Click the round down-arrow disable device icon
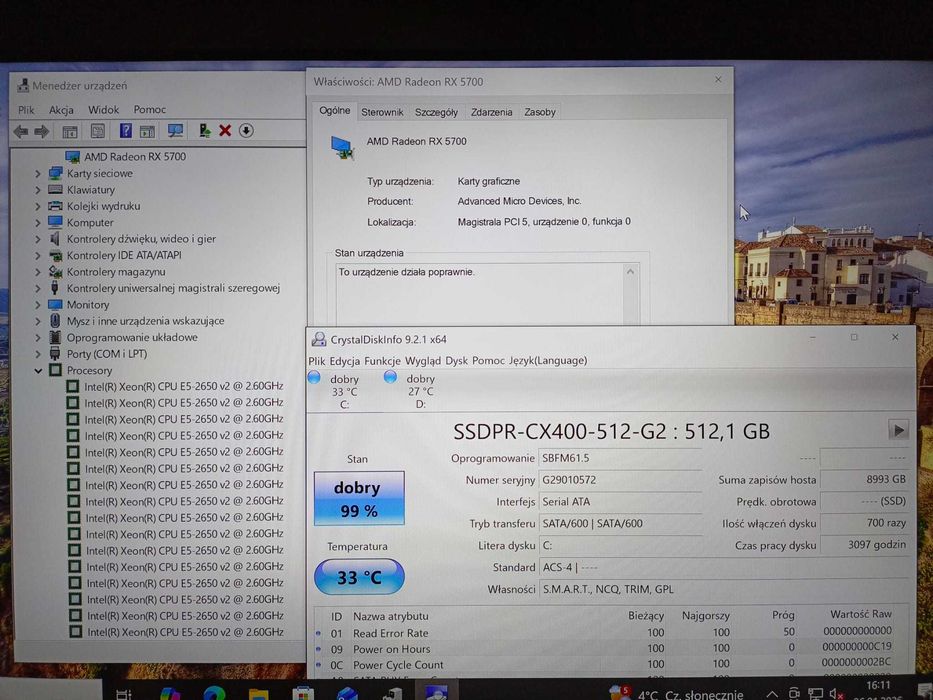Image resolution: width=933 pixels, height=700 pixels. pyautogui.click(x=246, y=130)
